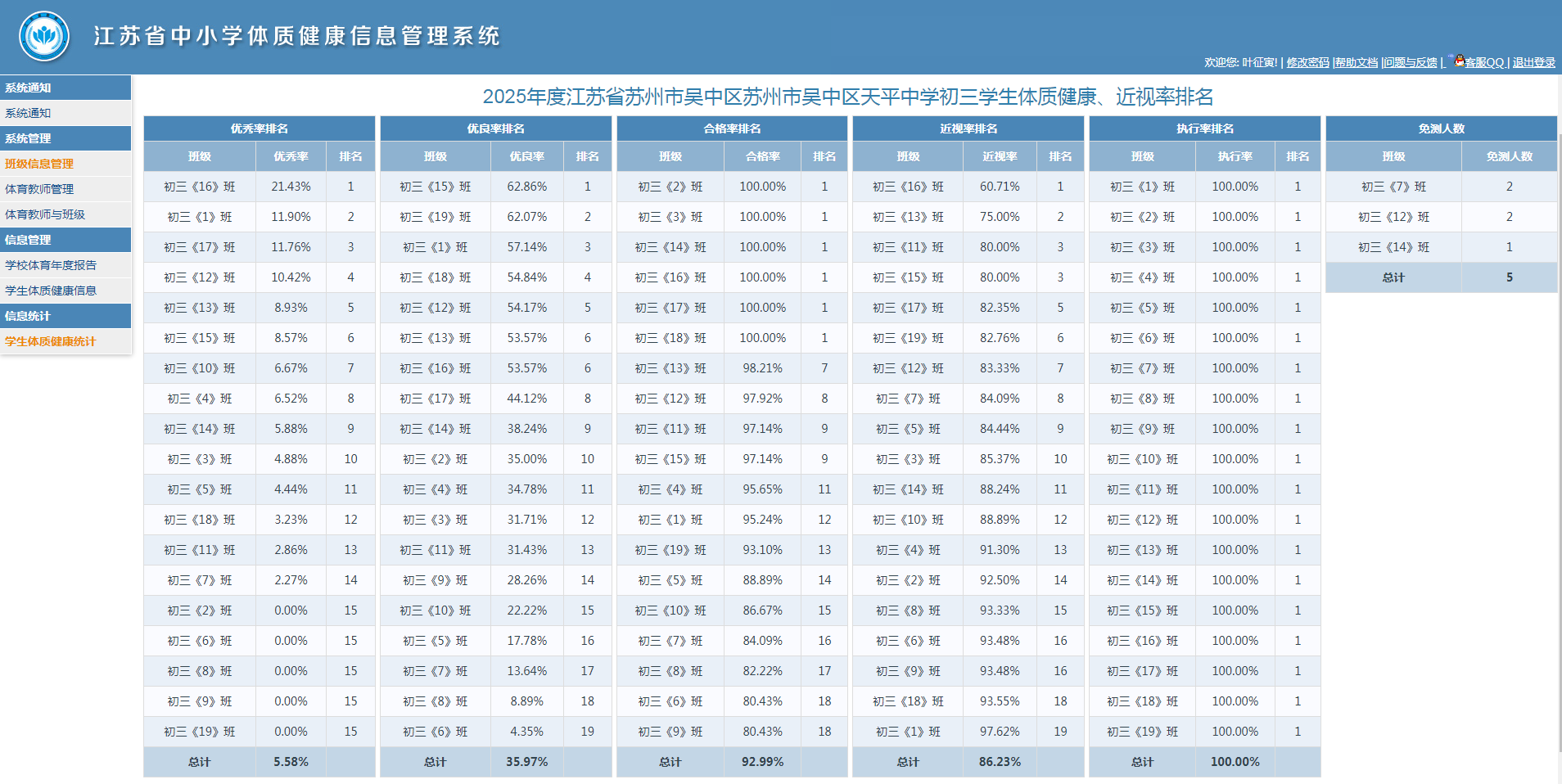1562x784 pixels.
Task: Click the 优秀率排名 table header
Action: click(259, 128)
